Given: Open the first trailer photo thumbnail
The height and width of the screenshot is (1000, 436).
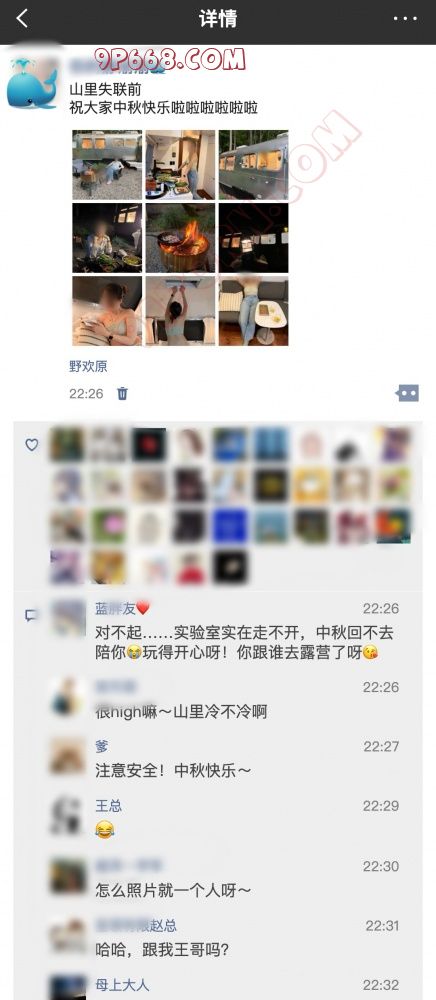Looking at the screenshot, I should tap(107, 165).
